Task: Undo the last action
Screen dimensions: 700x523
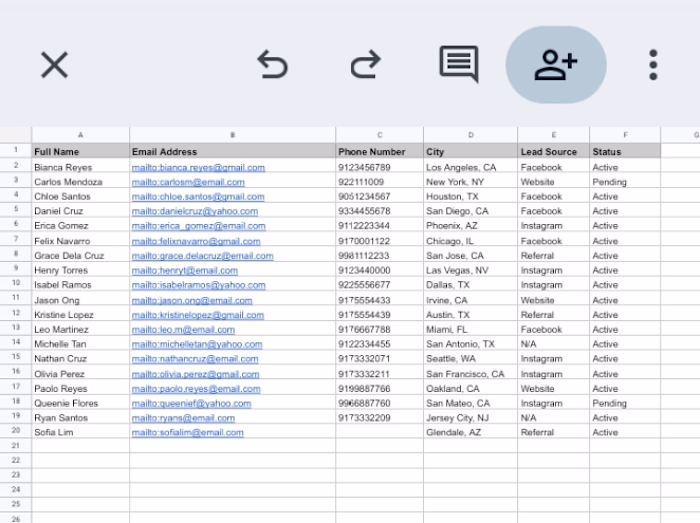Action: (x=273, y=65)
